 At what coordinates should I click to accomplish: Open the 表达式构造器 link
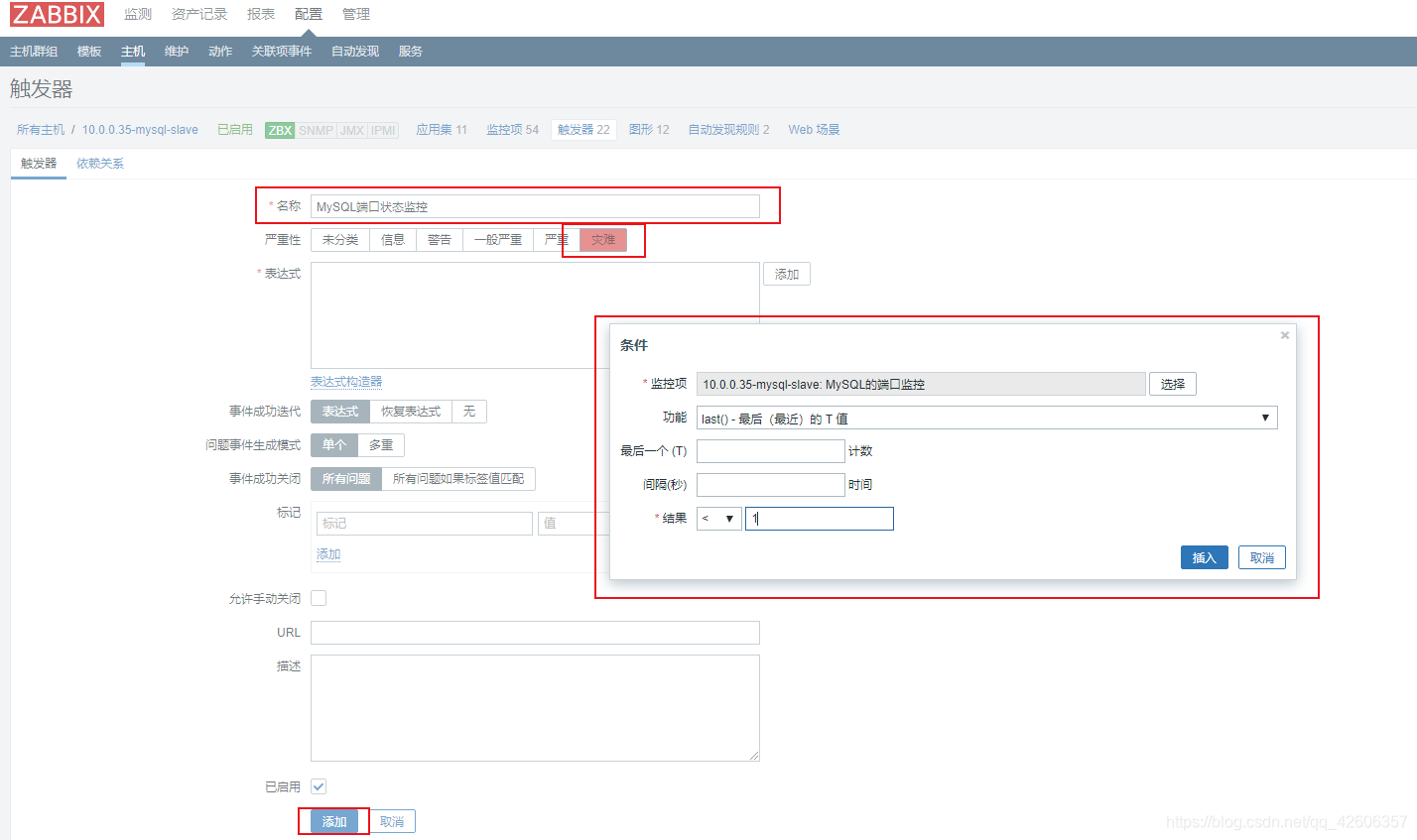pyautogui.click(x=346, y=382)
